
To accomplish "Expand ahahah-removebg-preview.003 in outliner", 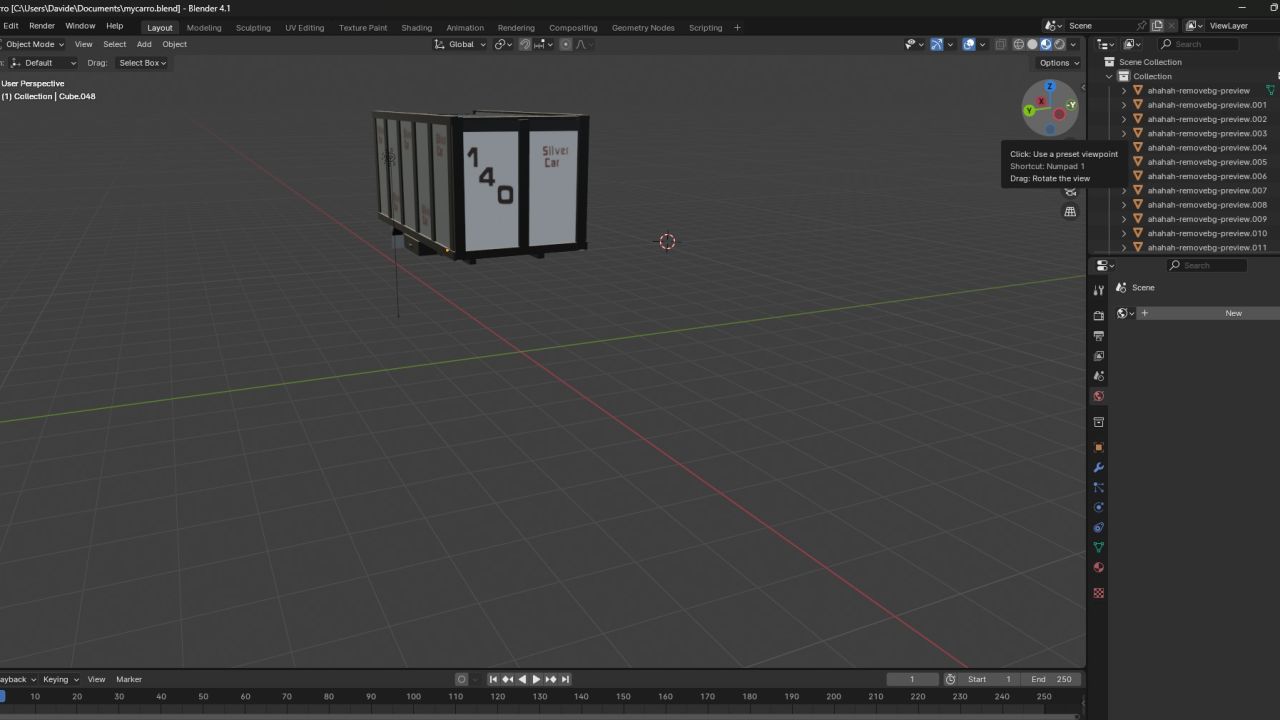I will pos(1124,133).
